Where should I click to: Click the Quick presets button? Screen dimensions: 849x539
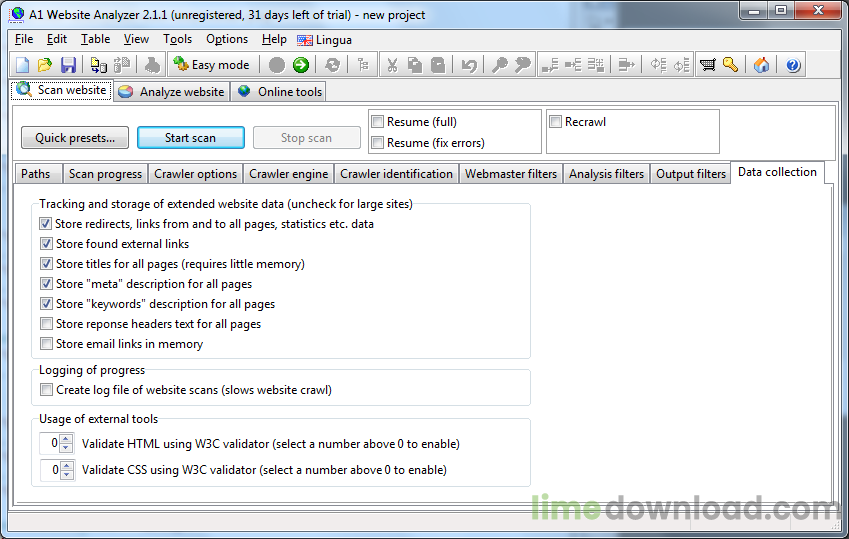pos(75,138)
